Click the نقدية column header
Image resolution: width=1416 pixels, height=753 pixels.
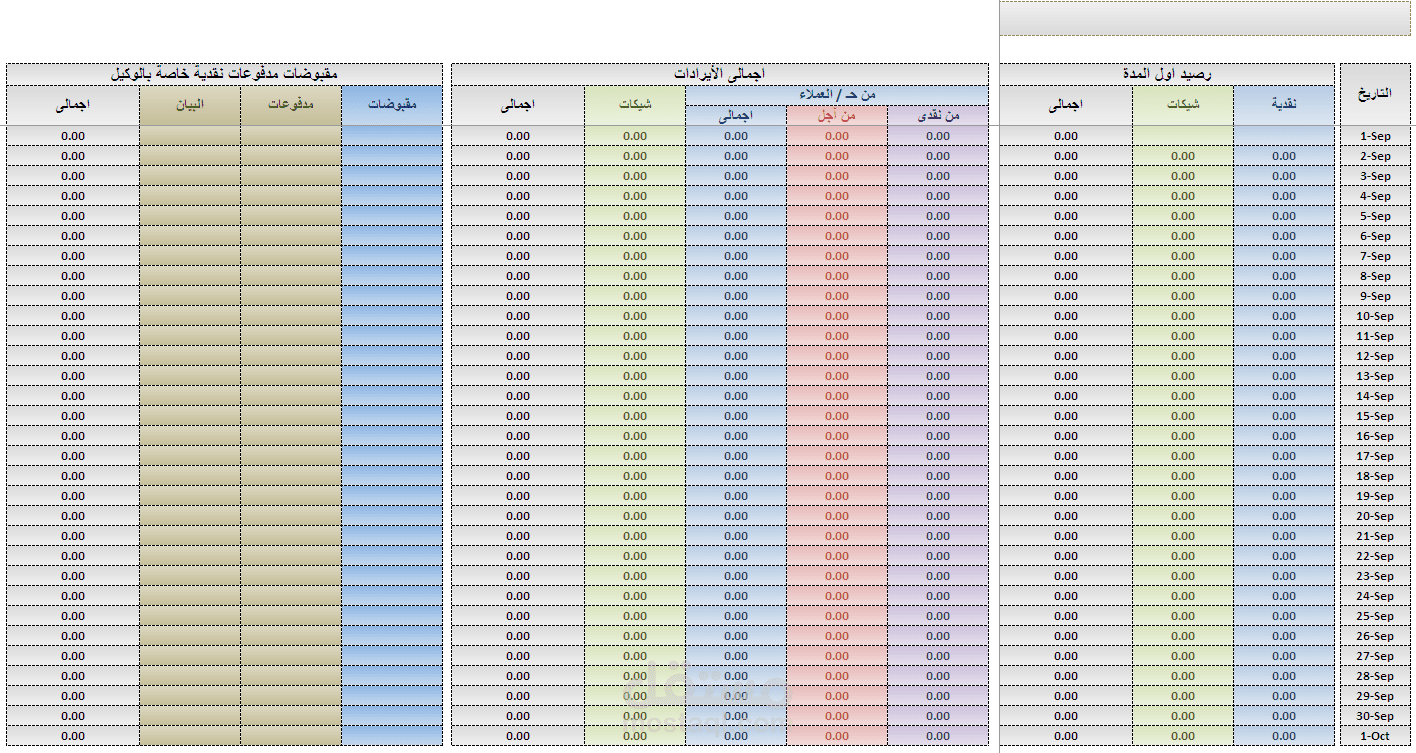click(x=1284, y=106)
